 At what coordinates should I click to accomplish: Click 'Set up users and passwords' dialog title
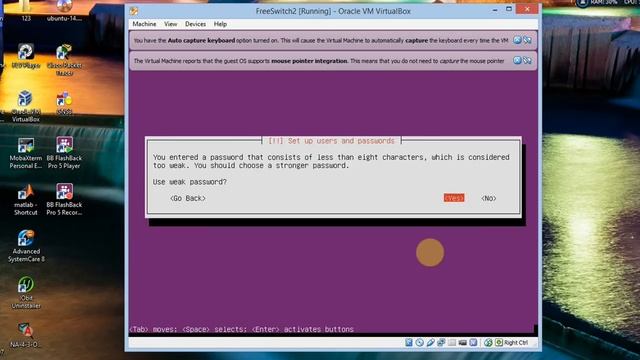tap(331, 141)
